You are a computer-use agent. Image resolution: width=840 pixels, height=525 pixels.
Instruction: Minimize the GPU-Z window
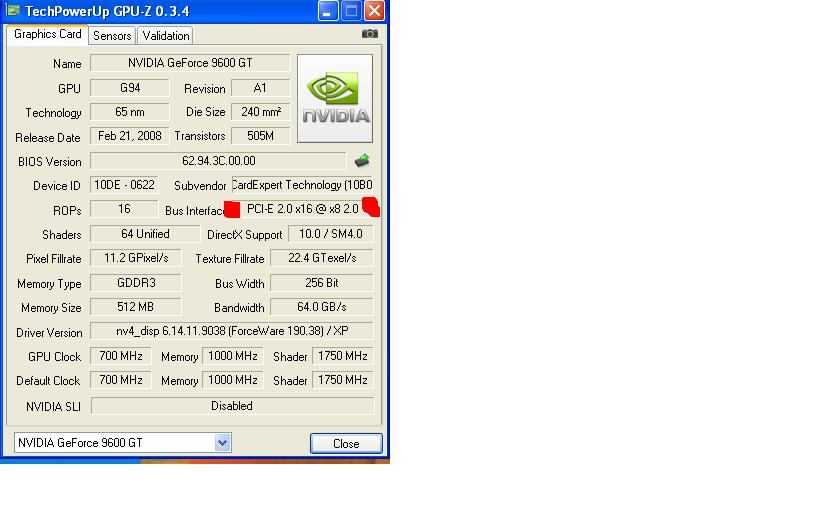click(x=328, y=11)
